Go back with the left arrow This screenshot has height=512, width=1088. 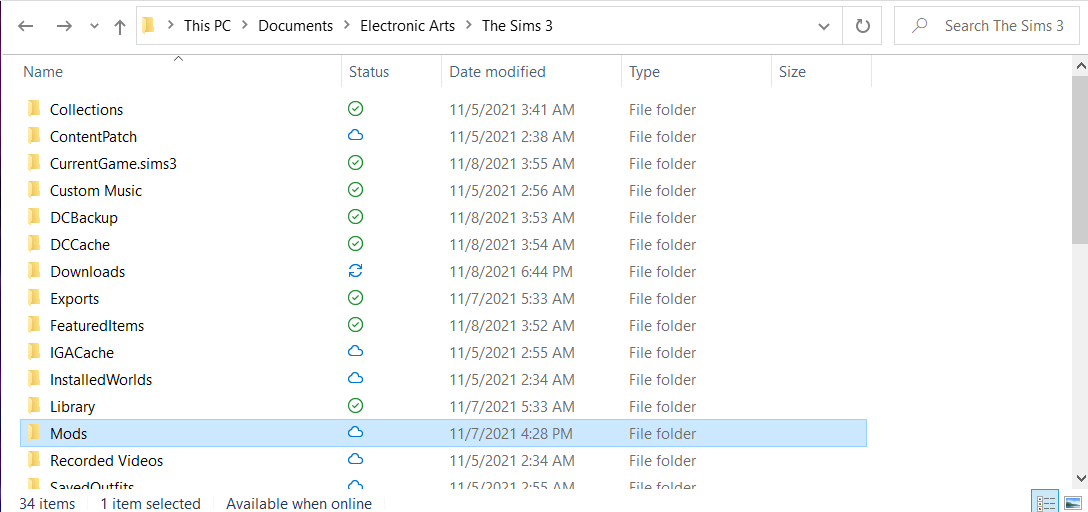point(26,26)
